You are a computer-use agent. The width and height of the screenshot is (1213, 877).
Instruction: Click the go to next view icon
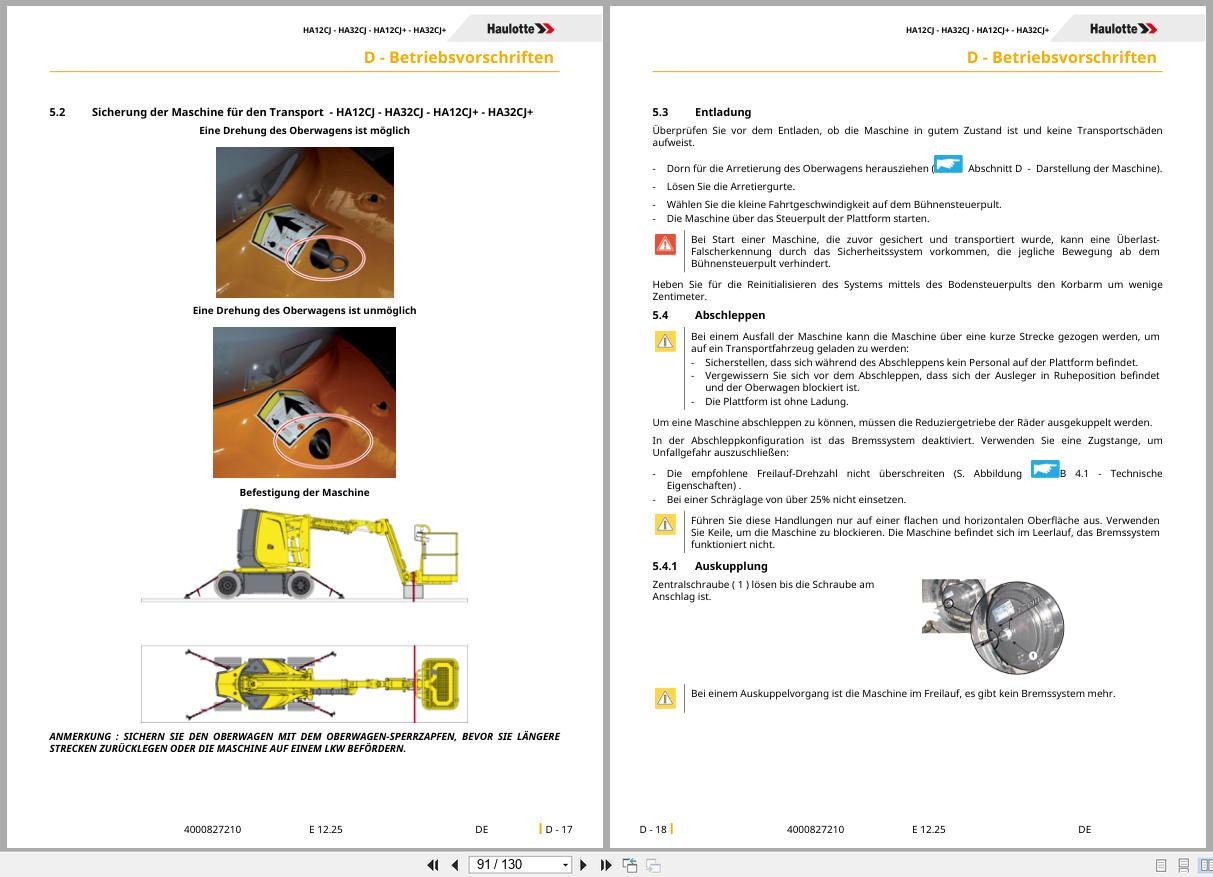[x=653, y=865]
